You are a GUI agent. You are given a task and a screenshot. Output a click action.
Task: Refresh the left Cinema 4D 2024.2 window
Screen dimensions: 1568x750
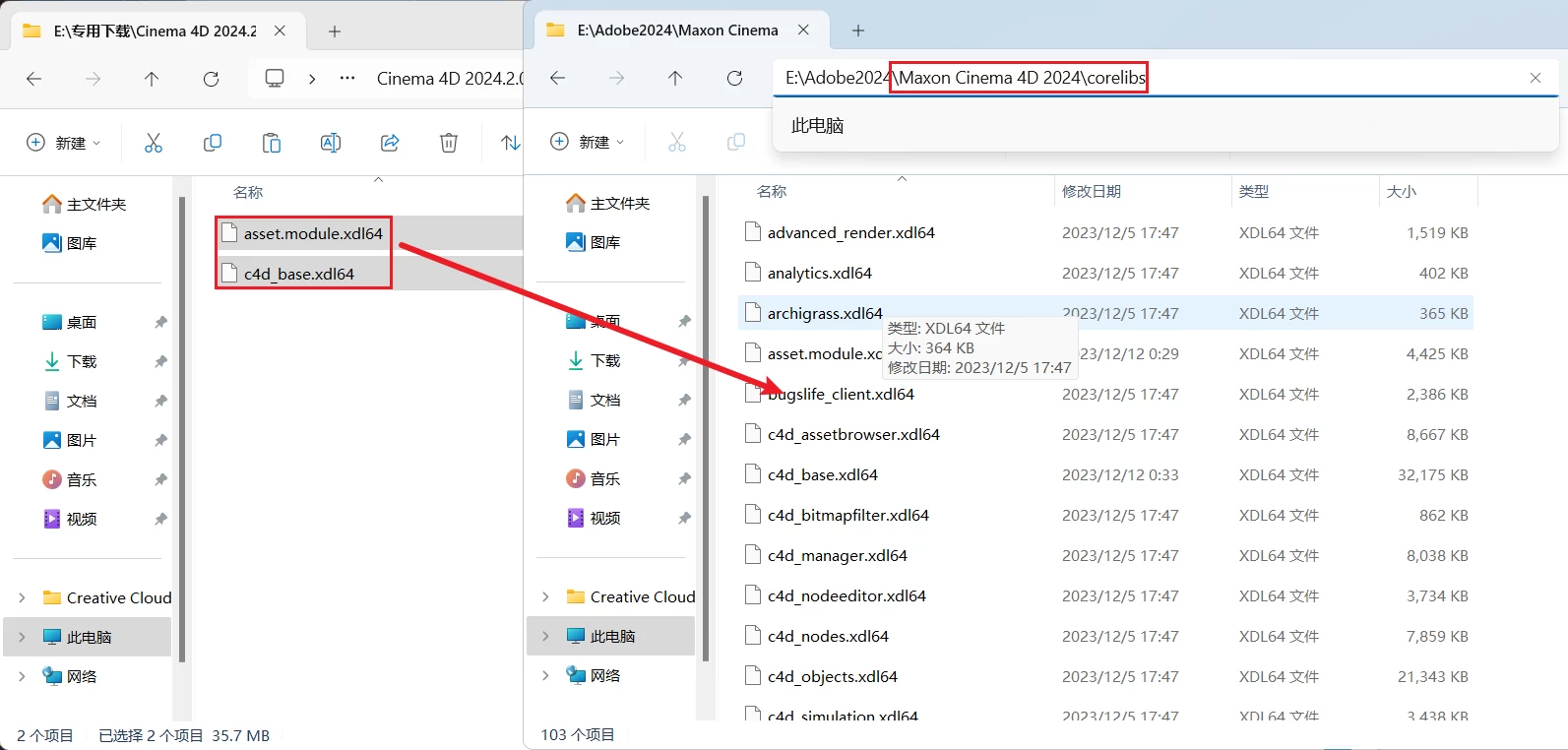coord(211,79)
